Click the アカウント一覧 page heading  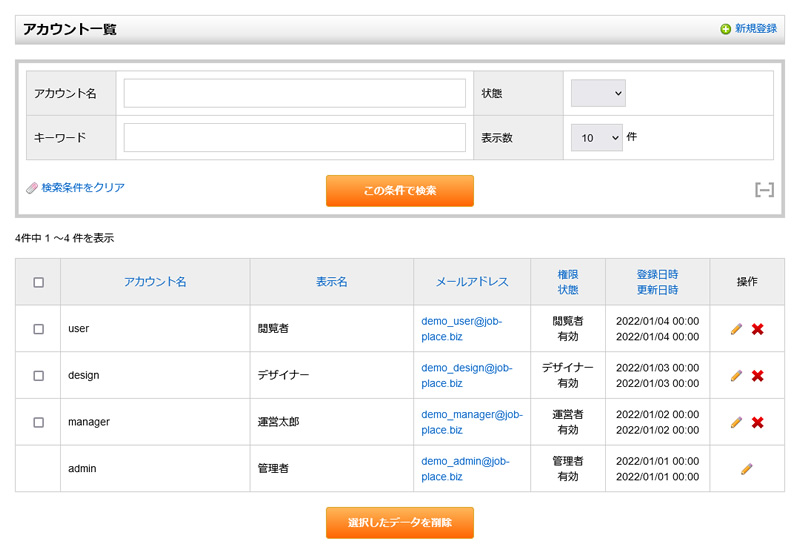[70, 29]
